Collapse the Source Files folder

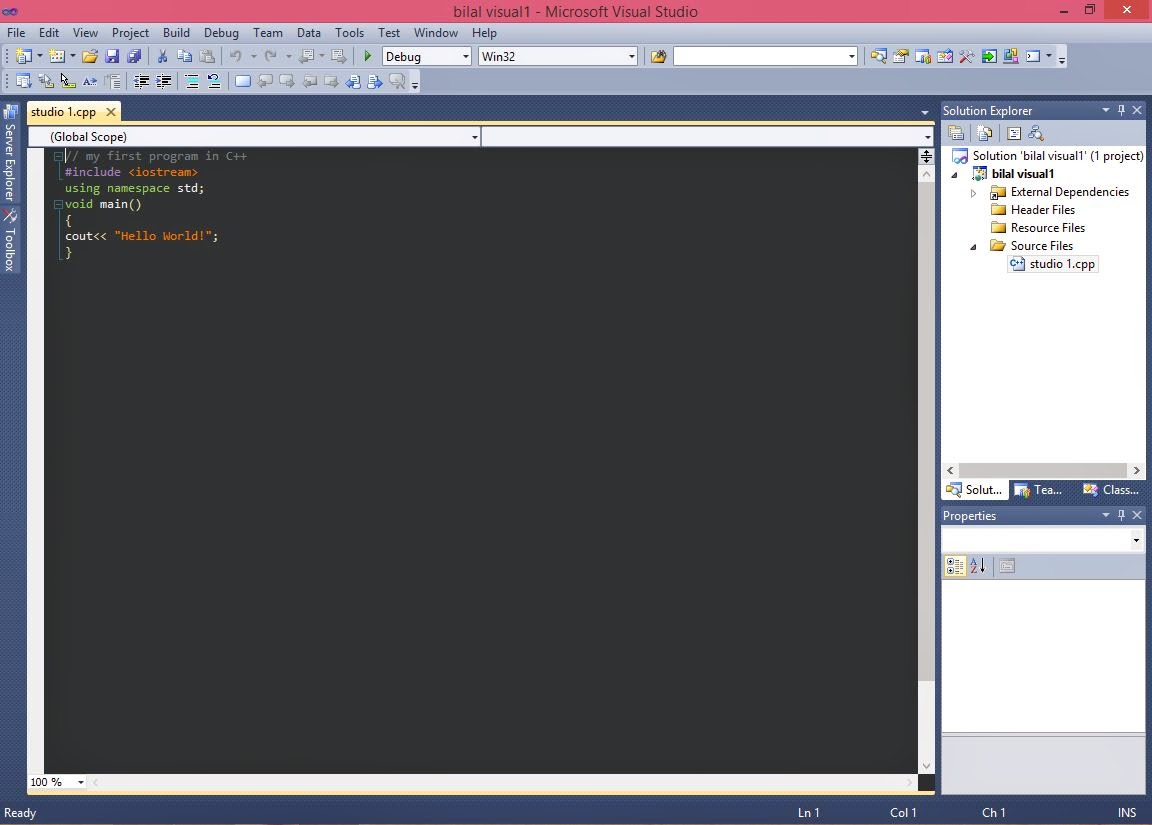coord(972,246)
